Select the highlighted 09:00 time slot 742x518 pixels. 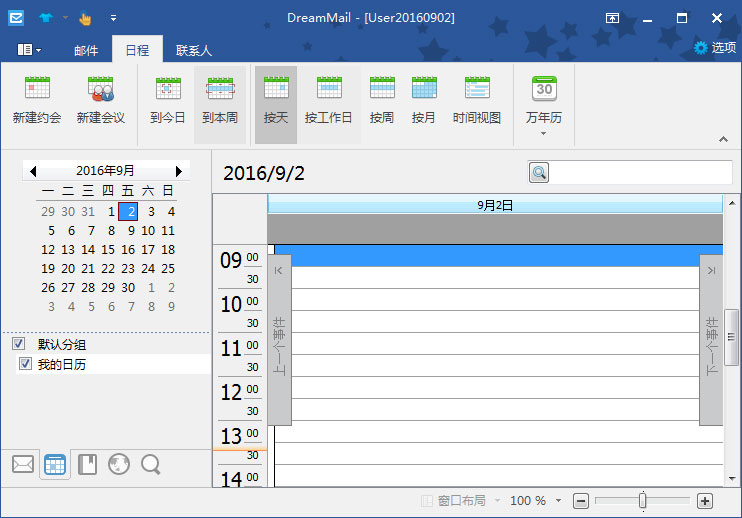(498, 255)
